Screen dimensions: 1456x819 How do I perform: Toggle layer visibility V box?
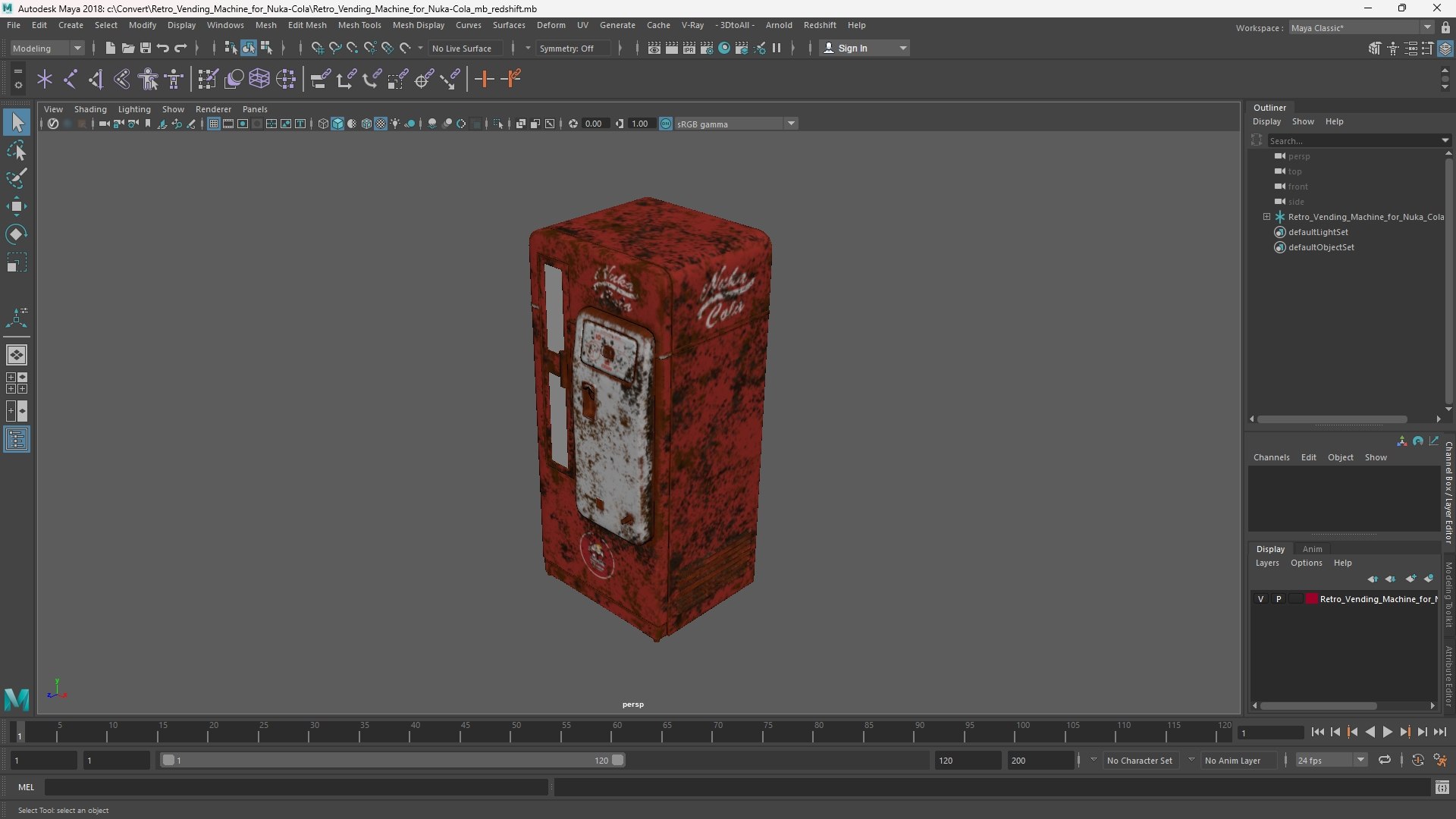click(1260, 599)
